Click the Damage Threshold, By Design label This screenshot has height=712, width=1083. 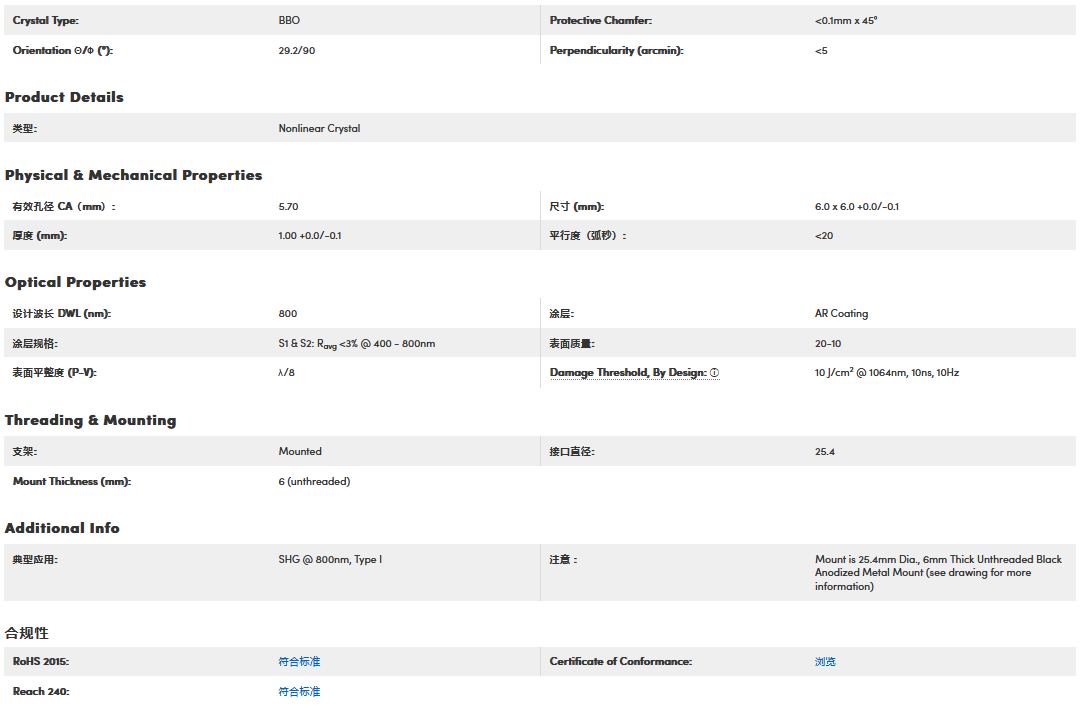coord(628,373)
